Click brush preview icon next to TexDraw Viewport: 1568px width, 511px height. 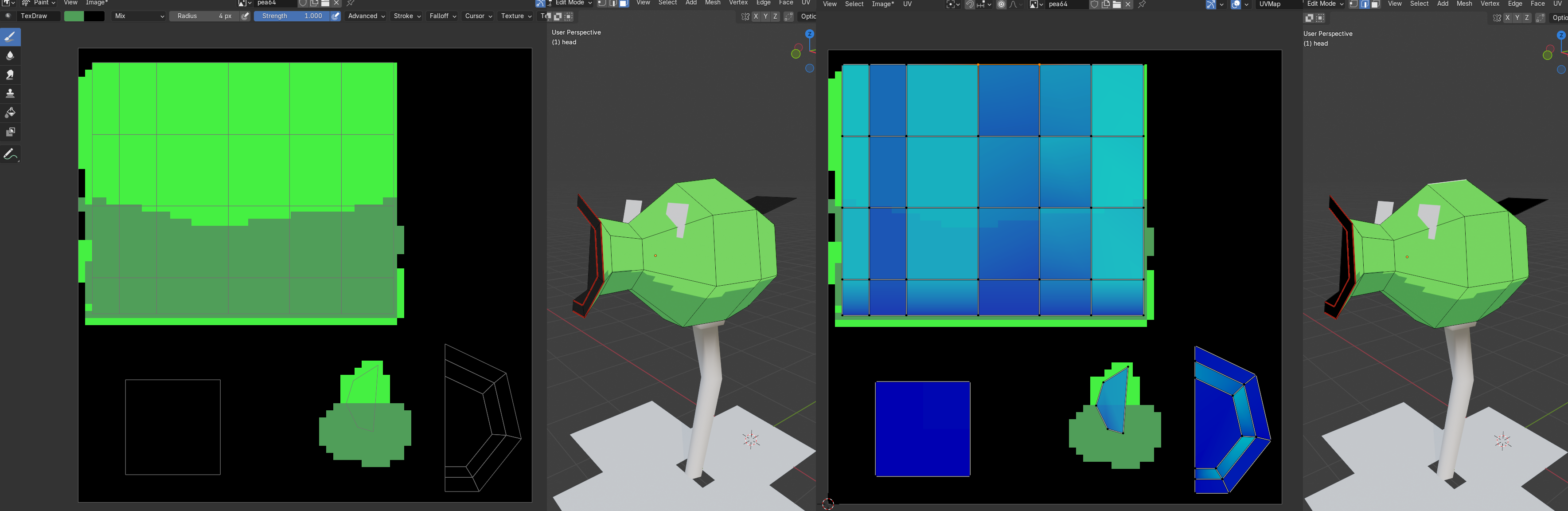pos(8,16)
